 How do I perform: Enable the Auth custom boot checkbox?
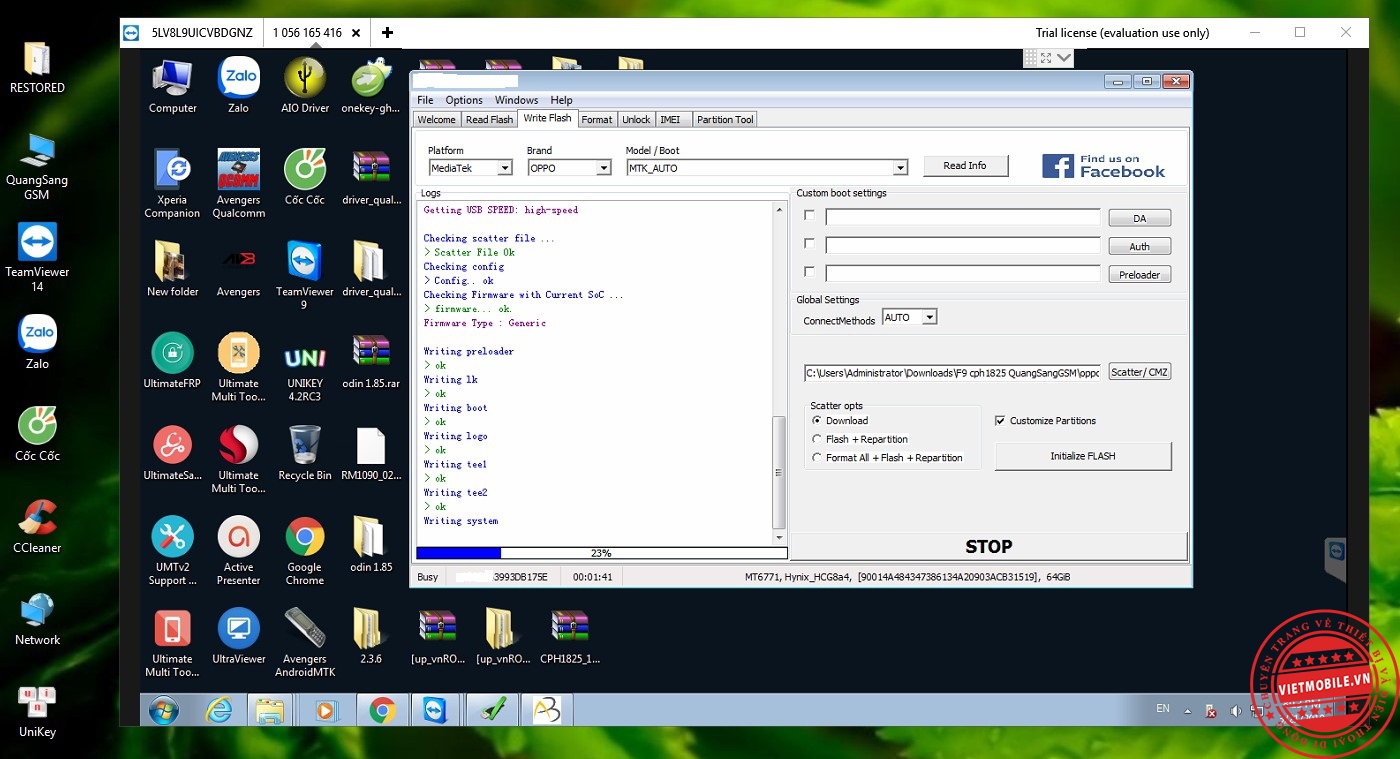pyautogui.click(x=809, y=243)
